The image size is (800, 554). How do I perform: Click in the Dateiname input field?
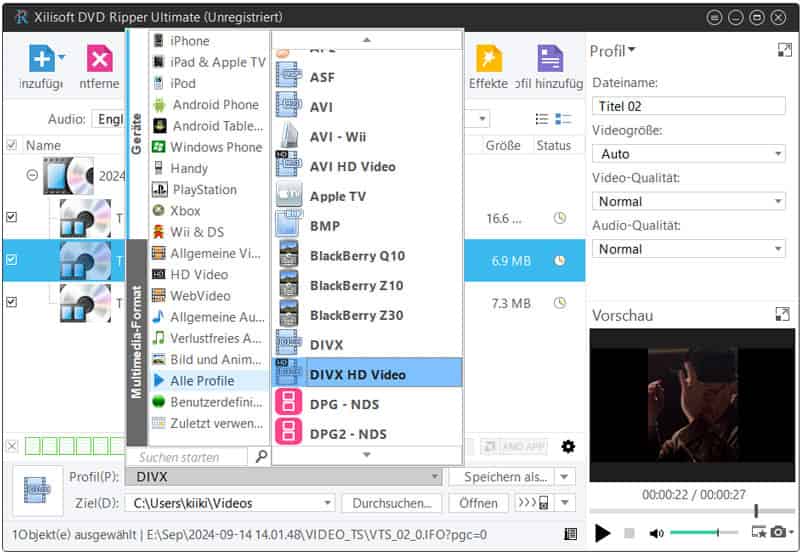click(689, 106)
